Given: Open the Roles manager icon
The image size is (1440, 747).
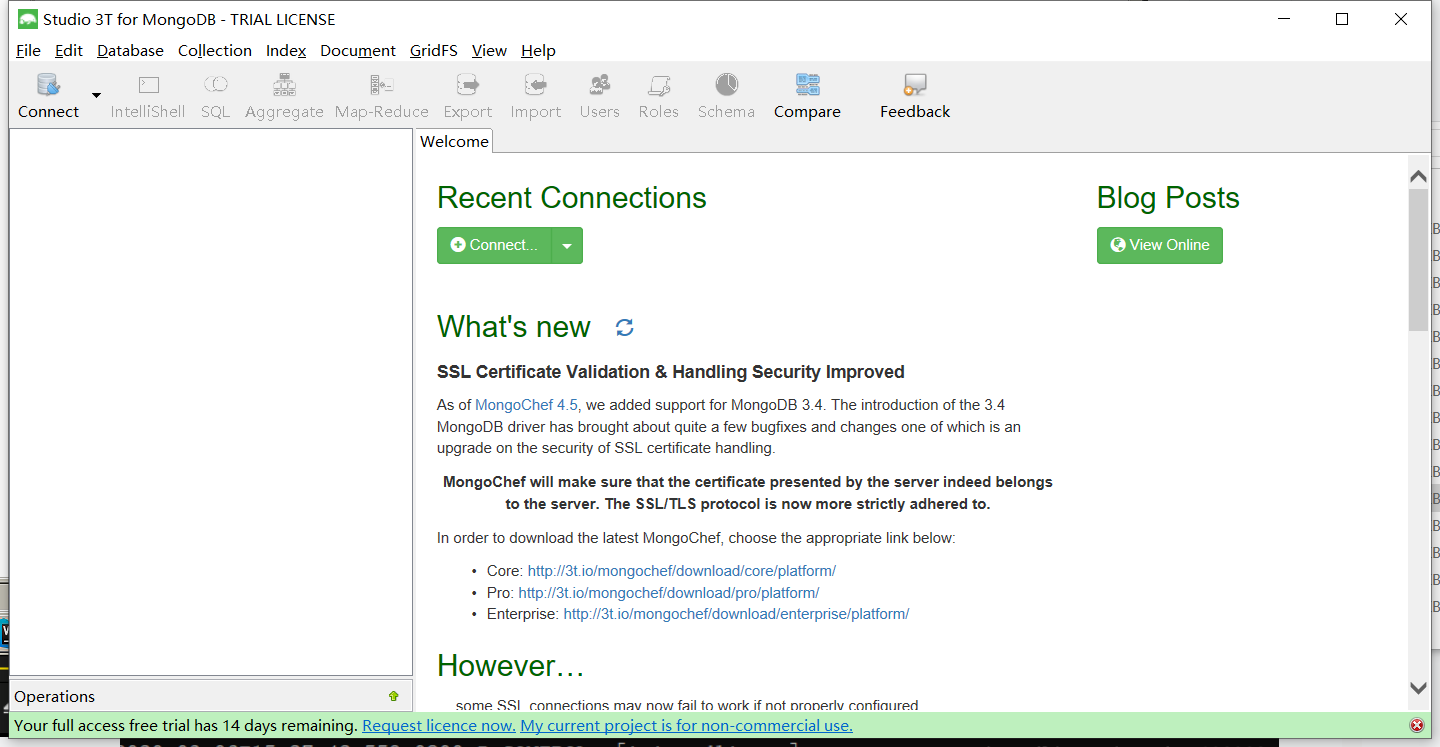Looking at the screenshot, I should (x=659, y=96).
